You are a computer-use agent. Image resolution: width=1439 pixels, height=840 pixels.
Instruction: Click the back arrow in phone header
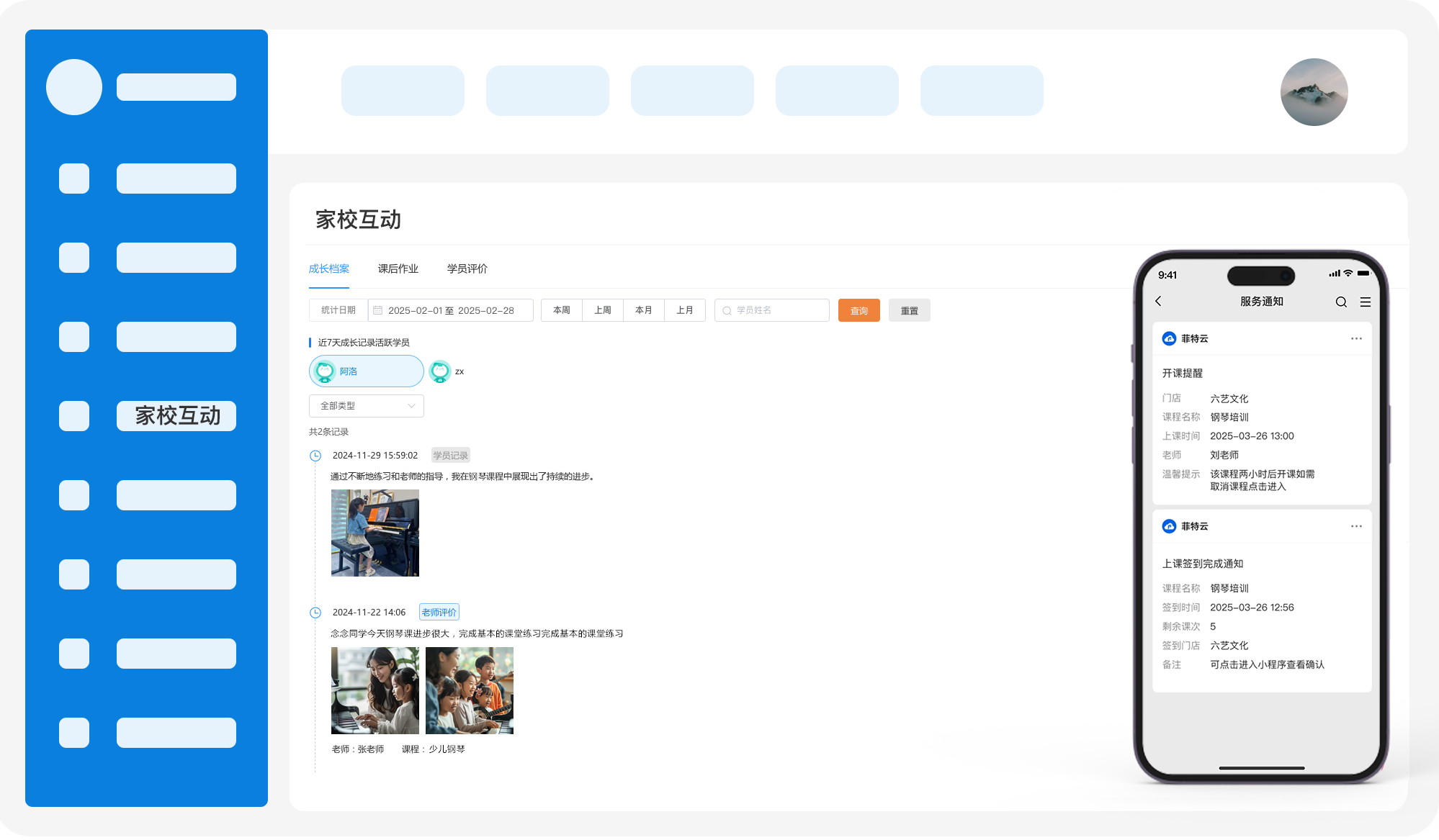pyautogui.click(x=1159, y=302)
